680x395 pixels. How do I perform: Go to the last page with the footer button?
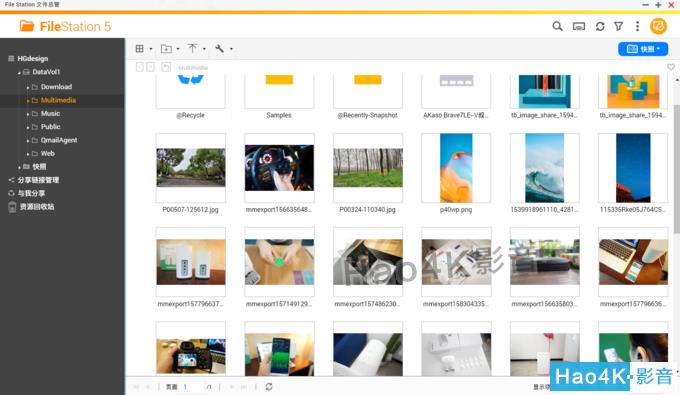(244, 387)
